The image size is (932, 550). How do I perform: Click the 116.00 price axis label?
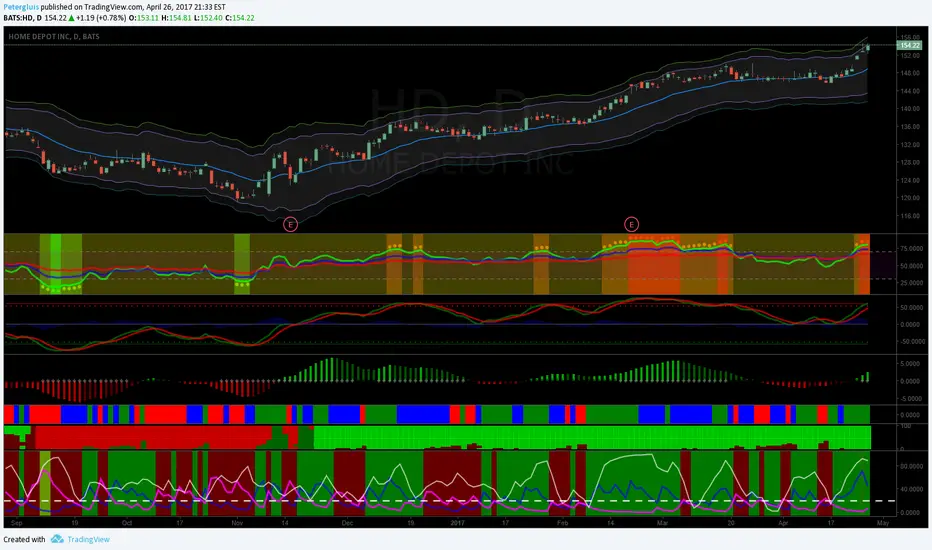coord(910,216)
